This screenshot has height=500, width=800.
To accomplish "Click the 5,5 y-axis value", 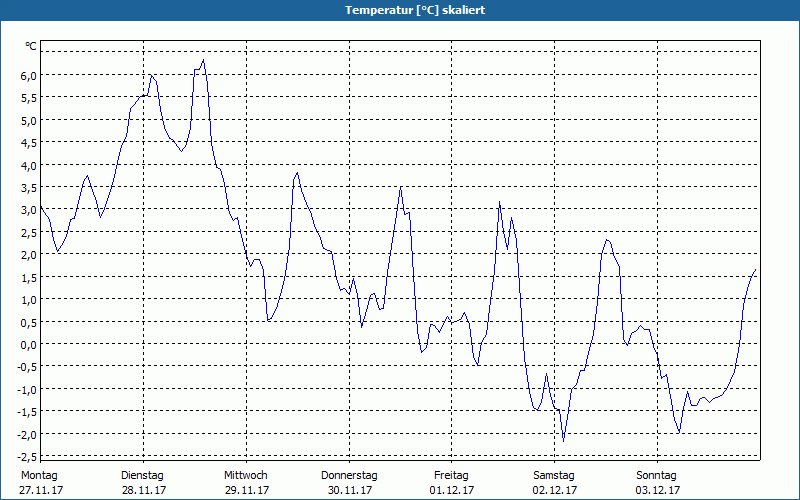I will [29, 98].
